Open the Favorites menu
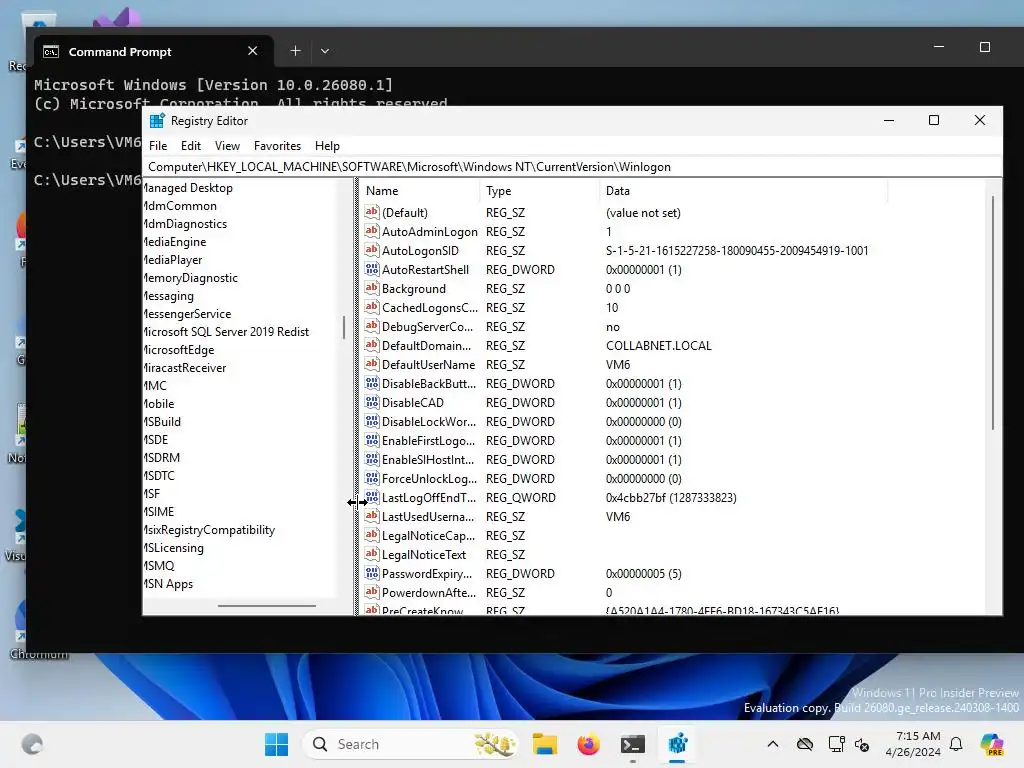The image size is (1024, 768). 278,146
